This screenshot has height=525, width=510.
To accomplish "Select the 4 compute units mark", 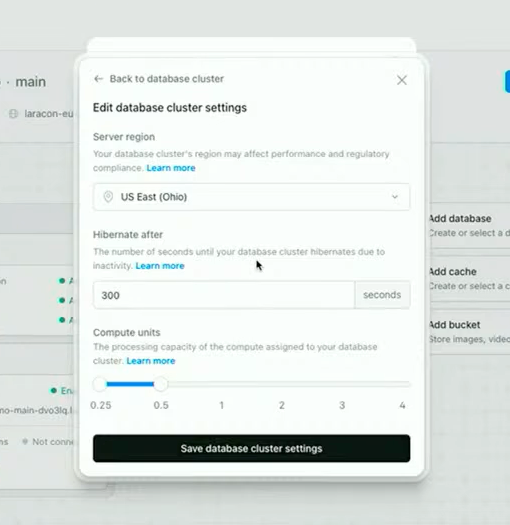I will click(x=402, y=405).
